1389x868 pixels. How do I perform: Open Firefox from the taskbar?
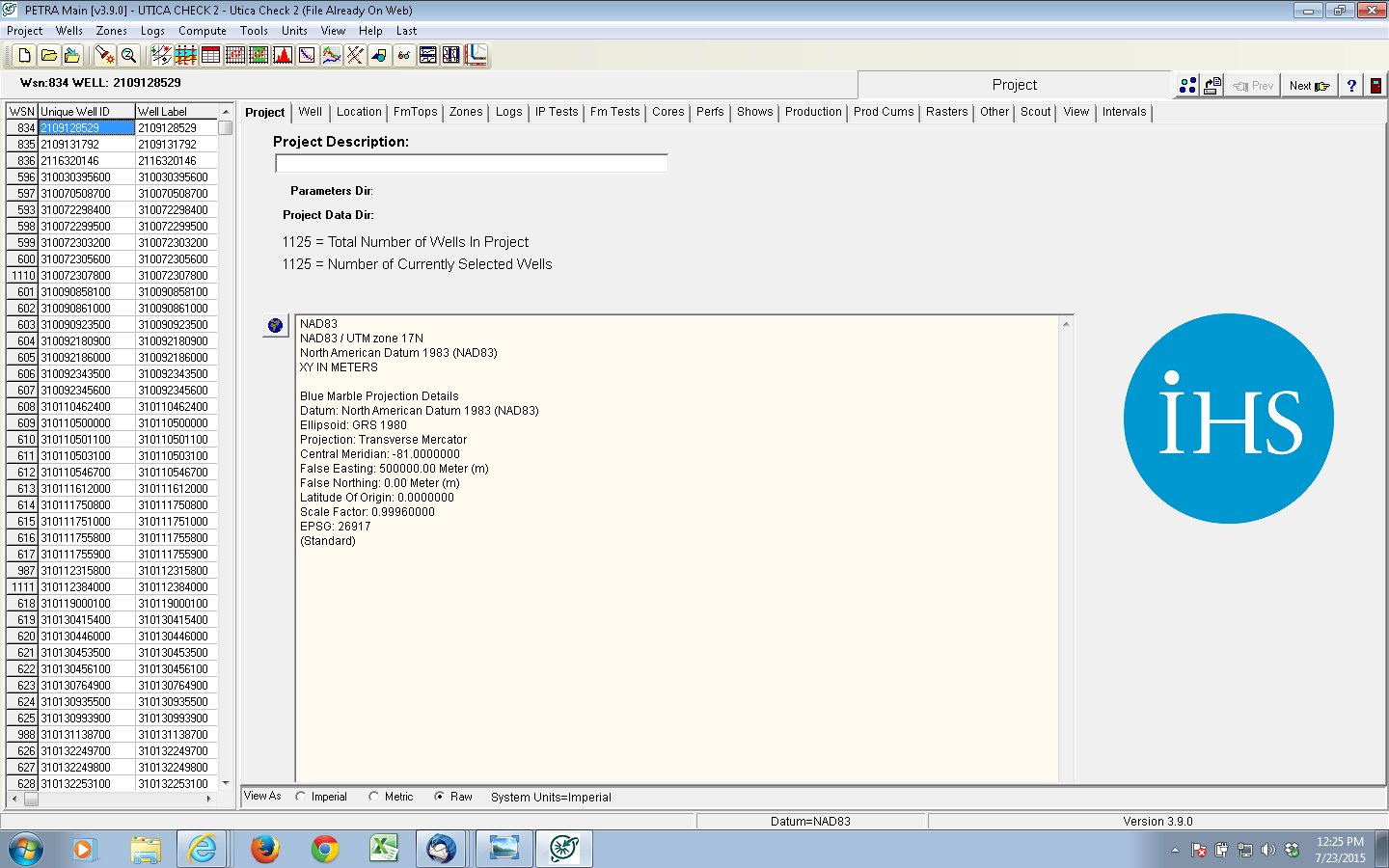pos(264,850)
